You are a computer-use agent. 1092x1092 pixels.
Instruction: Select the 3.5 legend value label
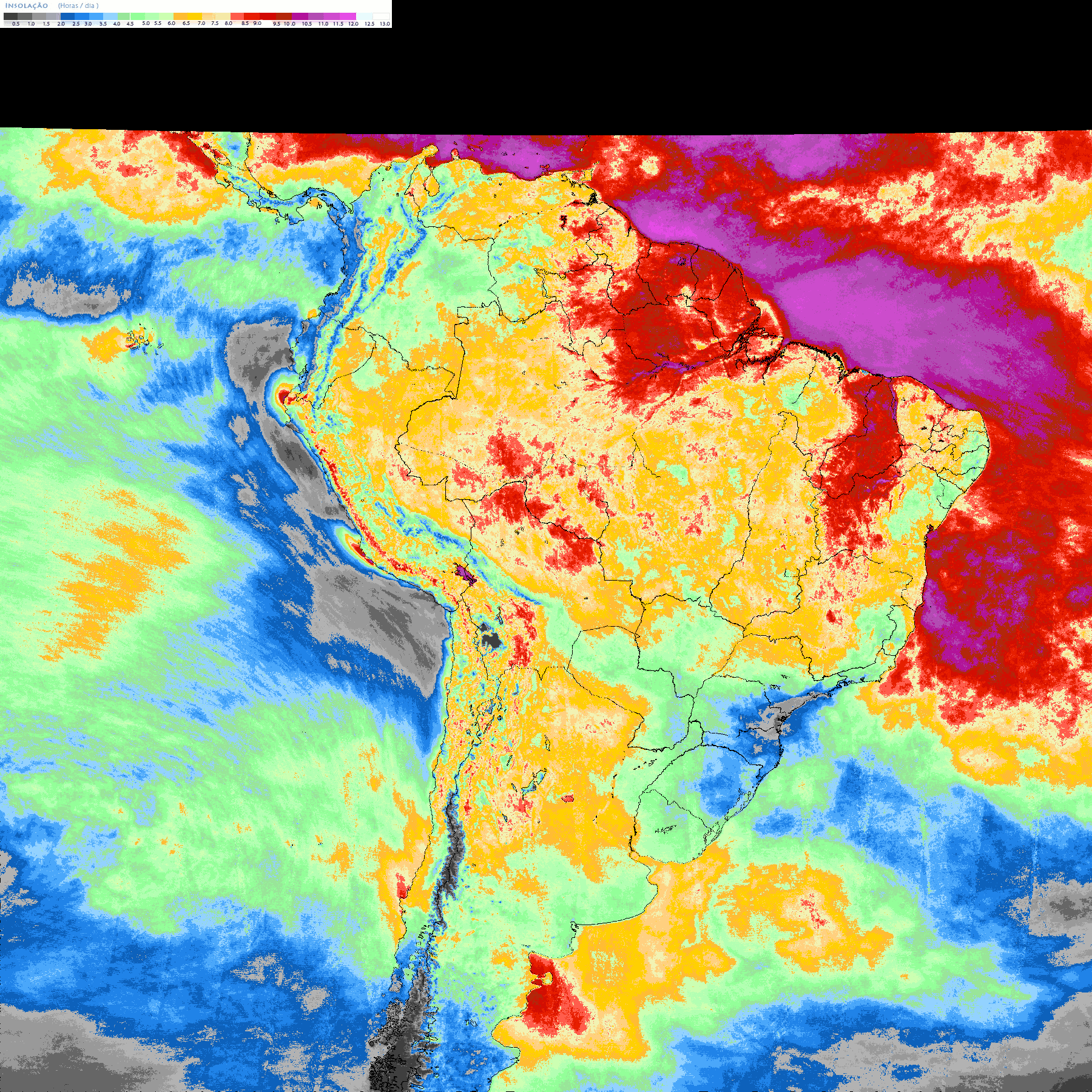tap(103, 24)
